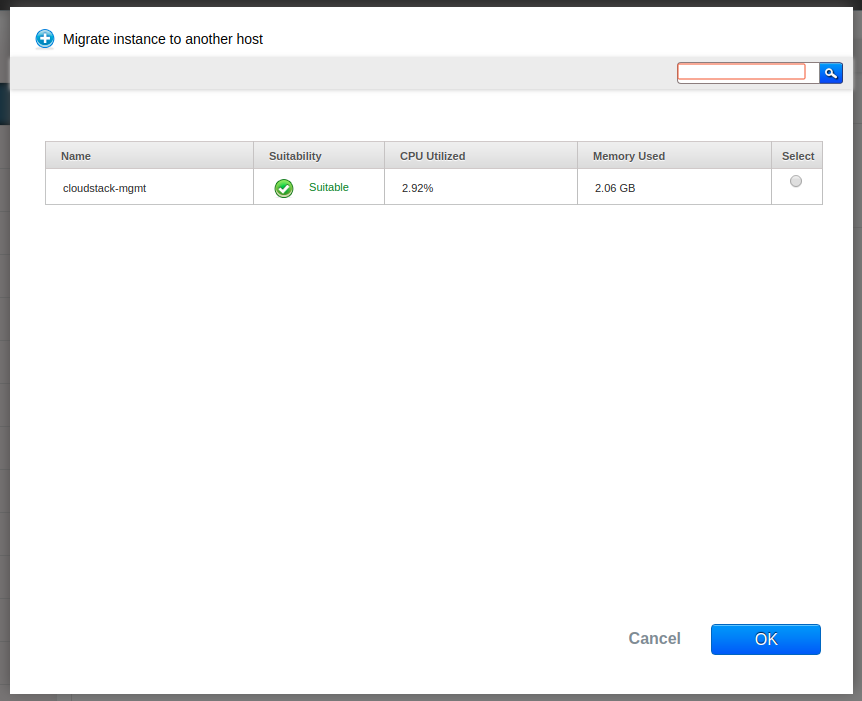The height and width of the screenshot is (701, 862).
Task: Click the Name column header
Action: coord(150,156)
